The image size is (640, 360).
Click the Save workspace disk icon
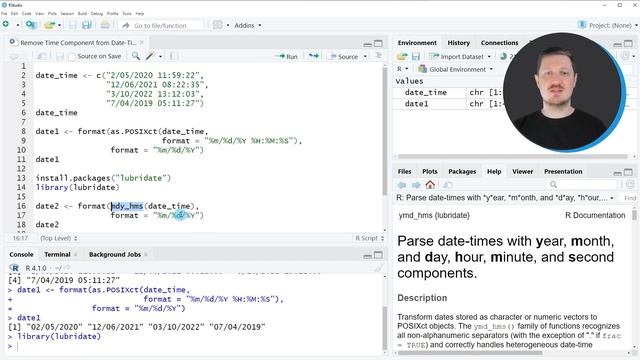(x=416, y=56)
